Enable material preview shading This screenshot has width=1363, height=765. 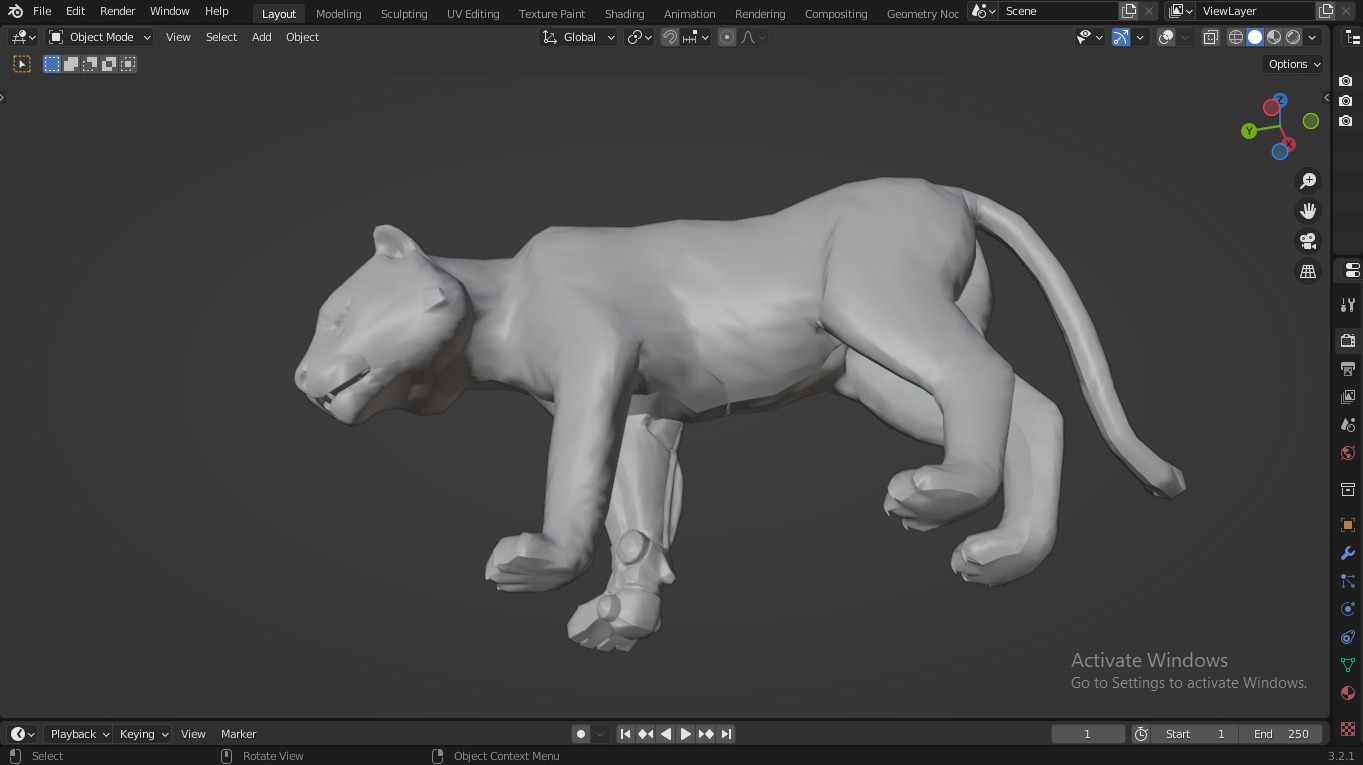[1274, 37]
